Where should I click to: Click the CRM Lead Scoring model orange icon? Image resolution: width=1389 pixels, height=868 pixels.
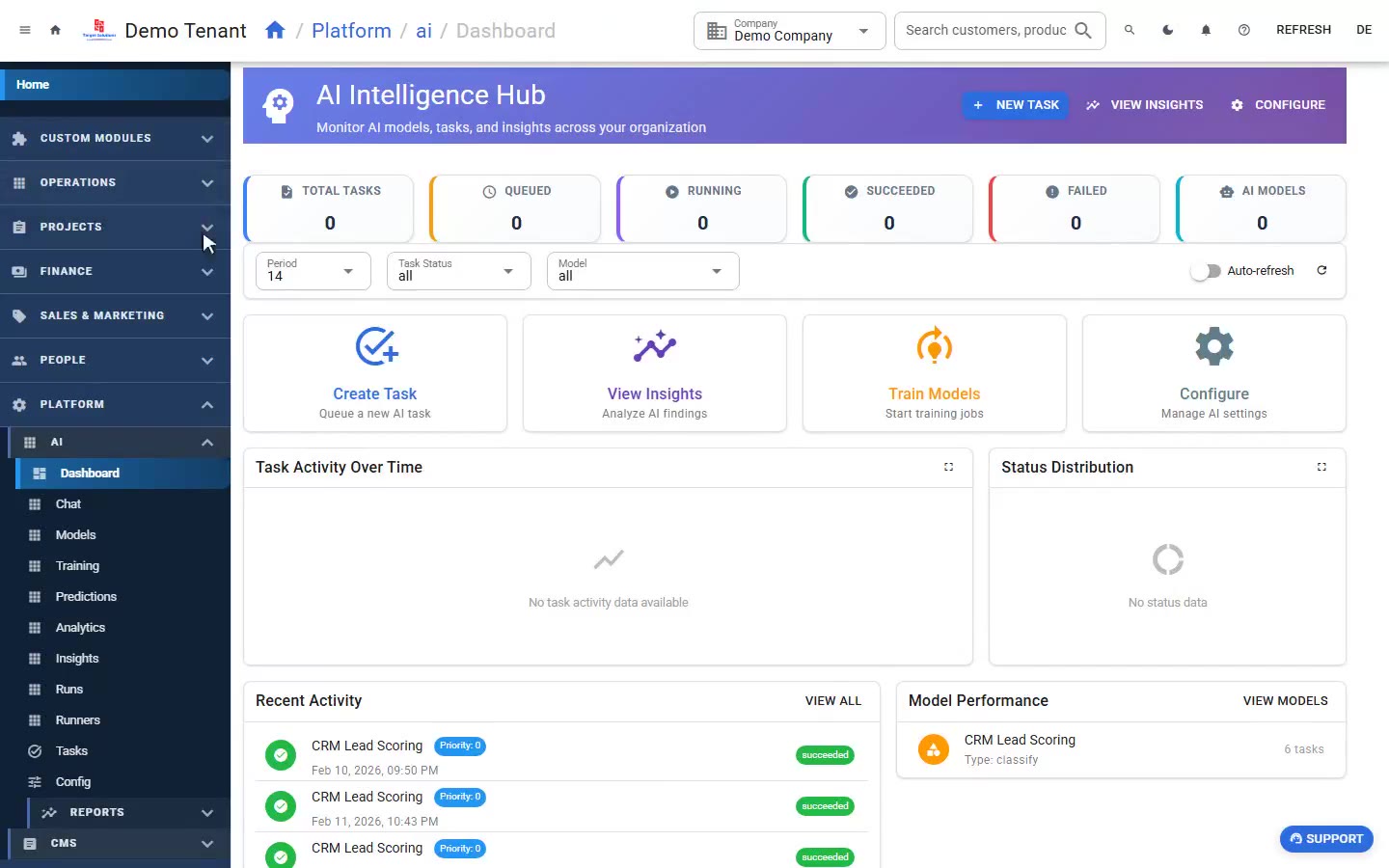tap(934, 749)
